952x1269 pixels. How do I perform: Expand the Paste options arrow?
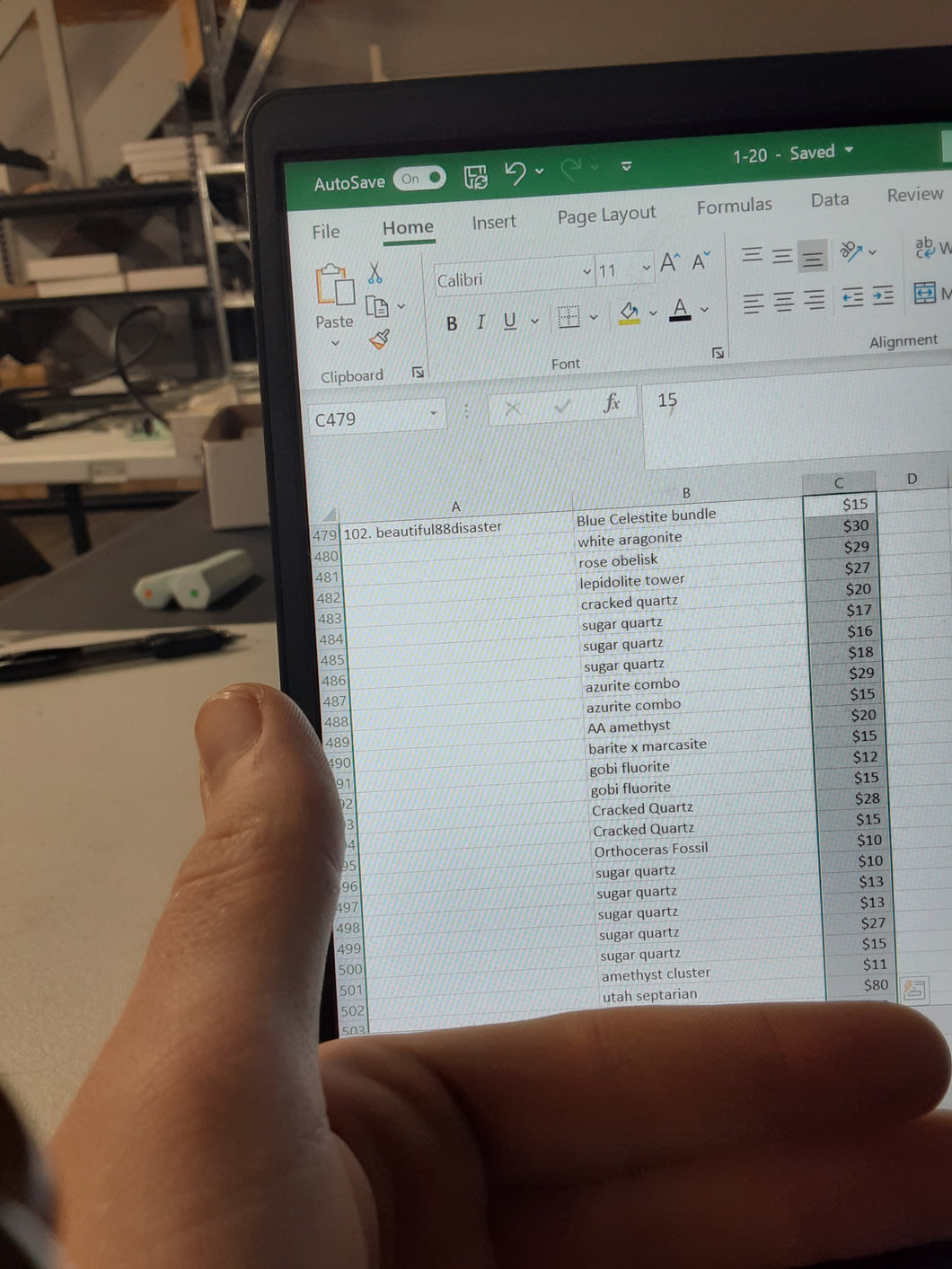(335, 342)
